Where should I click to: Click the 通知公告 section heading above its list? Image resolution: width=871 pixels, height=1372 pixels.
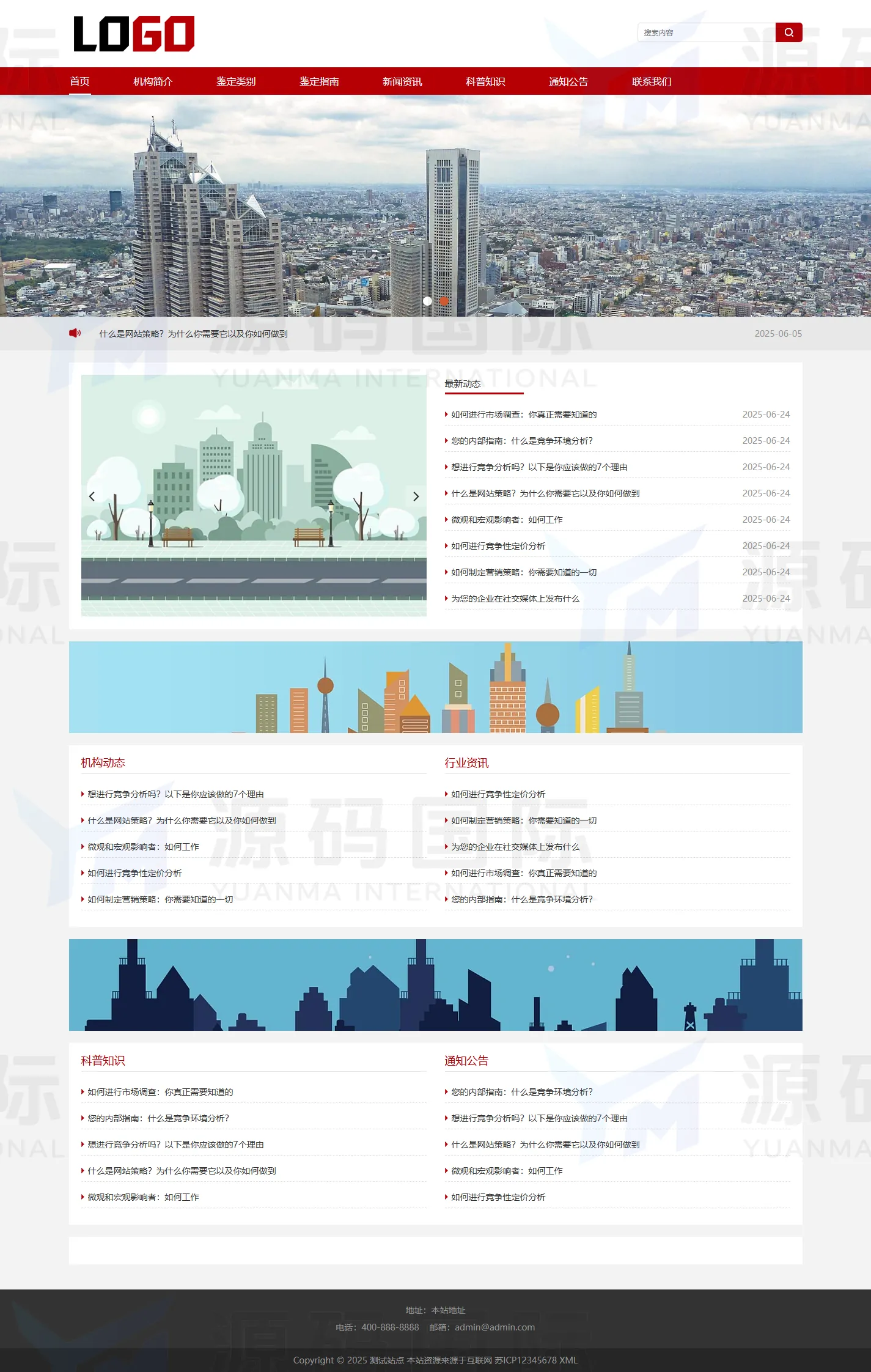pyautogui.click(x=466, y=1060)
